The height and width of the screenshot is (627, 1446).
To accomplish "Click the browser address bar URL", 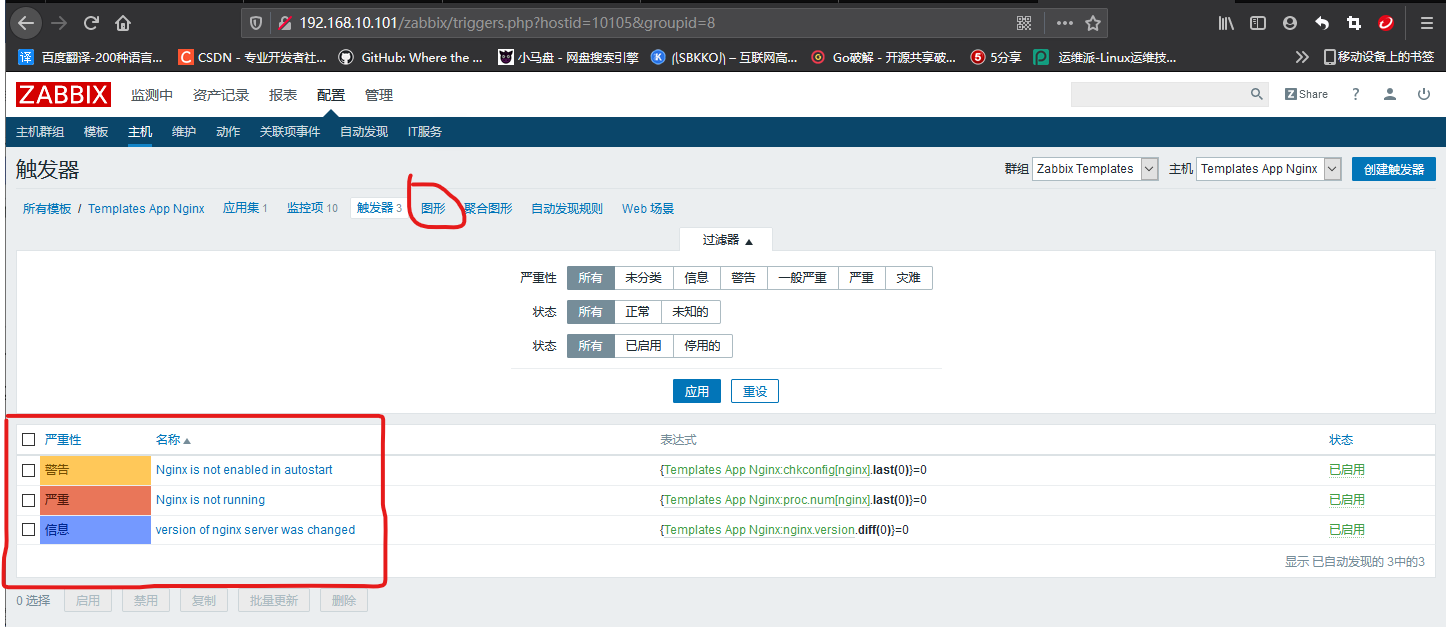I will [507, 22].
